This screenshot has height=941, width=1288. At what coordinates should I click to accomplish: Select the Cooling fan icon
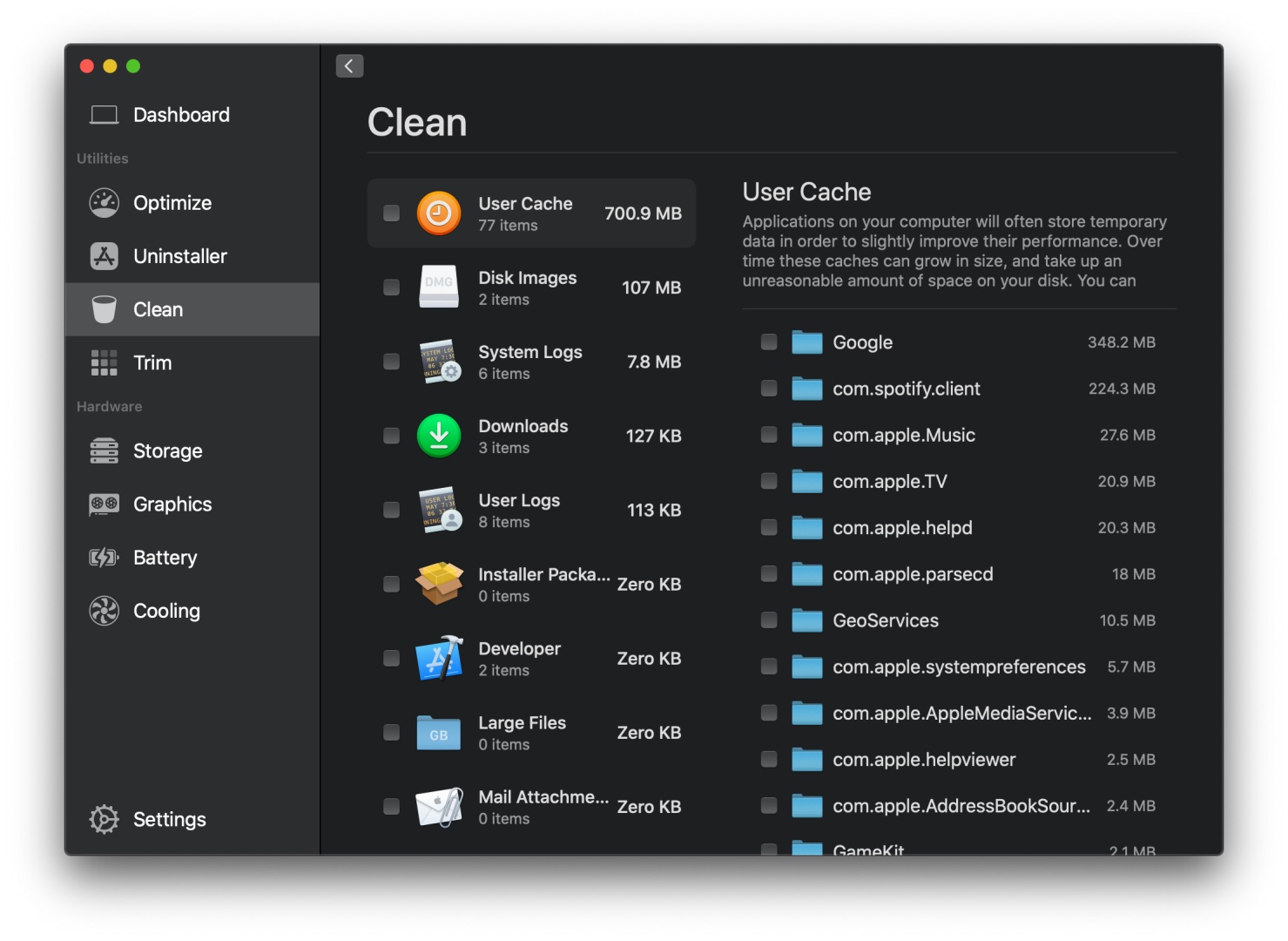[105, 611]
